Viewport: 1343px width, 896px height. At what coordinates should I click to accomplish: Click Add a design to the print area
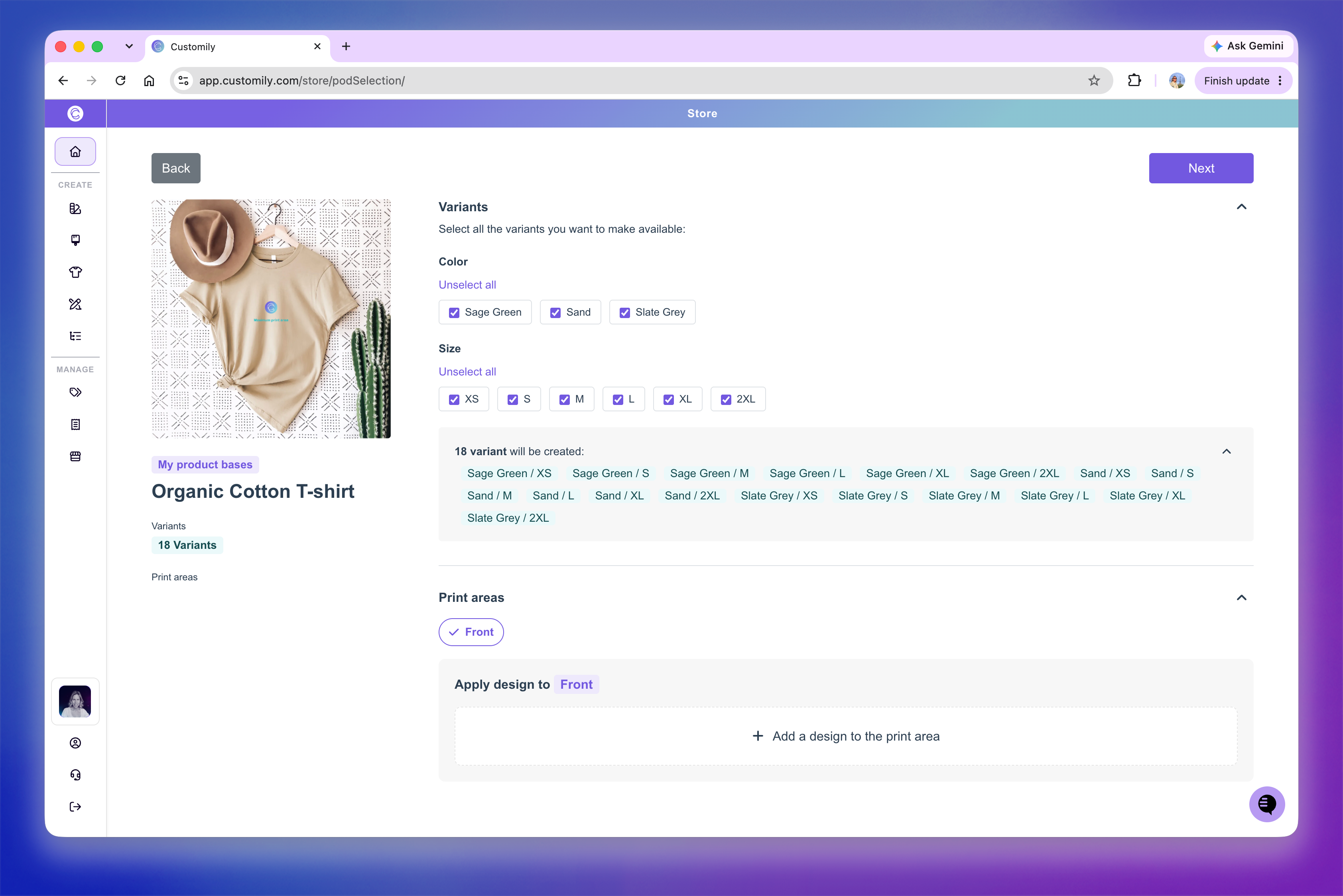[x=846, y=736]
